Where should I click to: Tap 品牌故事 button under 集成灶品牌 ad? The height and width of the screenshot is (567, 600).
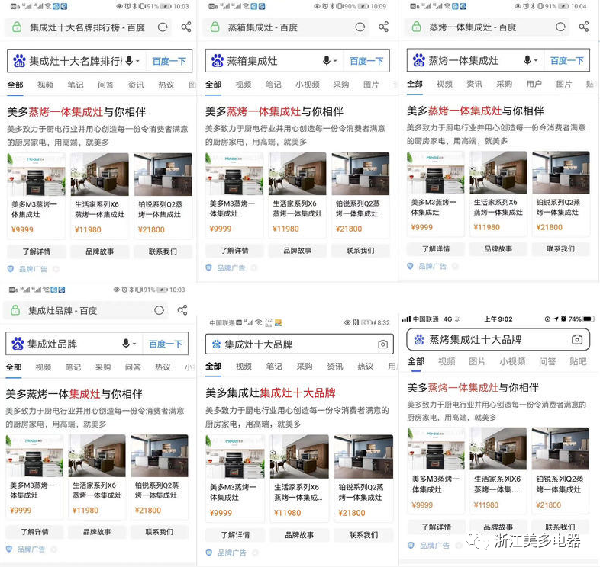tap(97, 532)
